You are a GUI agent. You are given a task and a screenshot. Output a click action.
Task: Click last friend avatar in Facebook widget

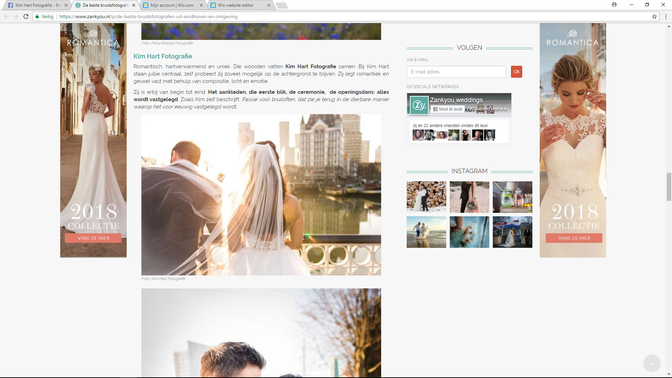tap(489, 135)
